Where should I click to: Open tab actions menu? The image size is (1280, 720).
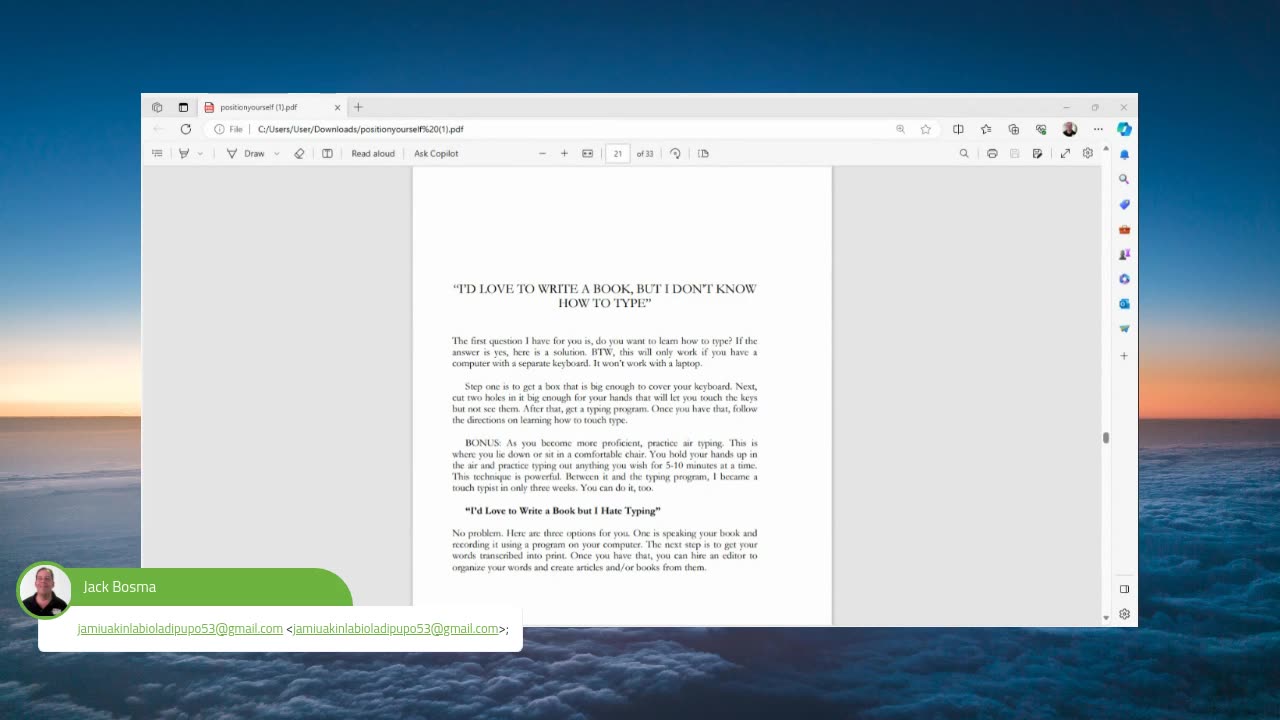click(183, 107)
